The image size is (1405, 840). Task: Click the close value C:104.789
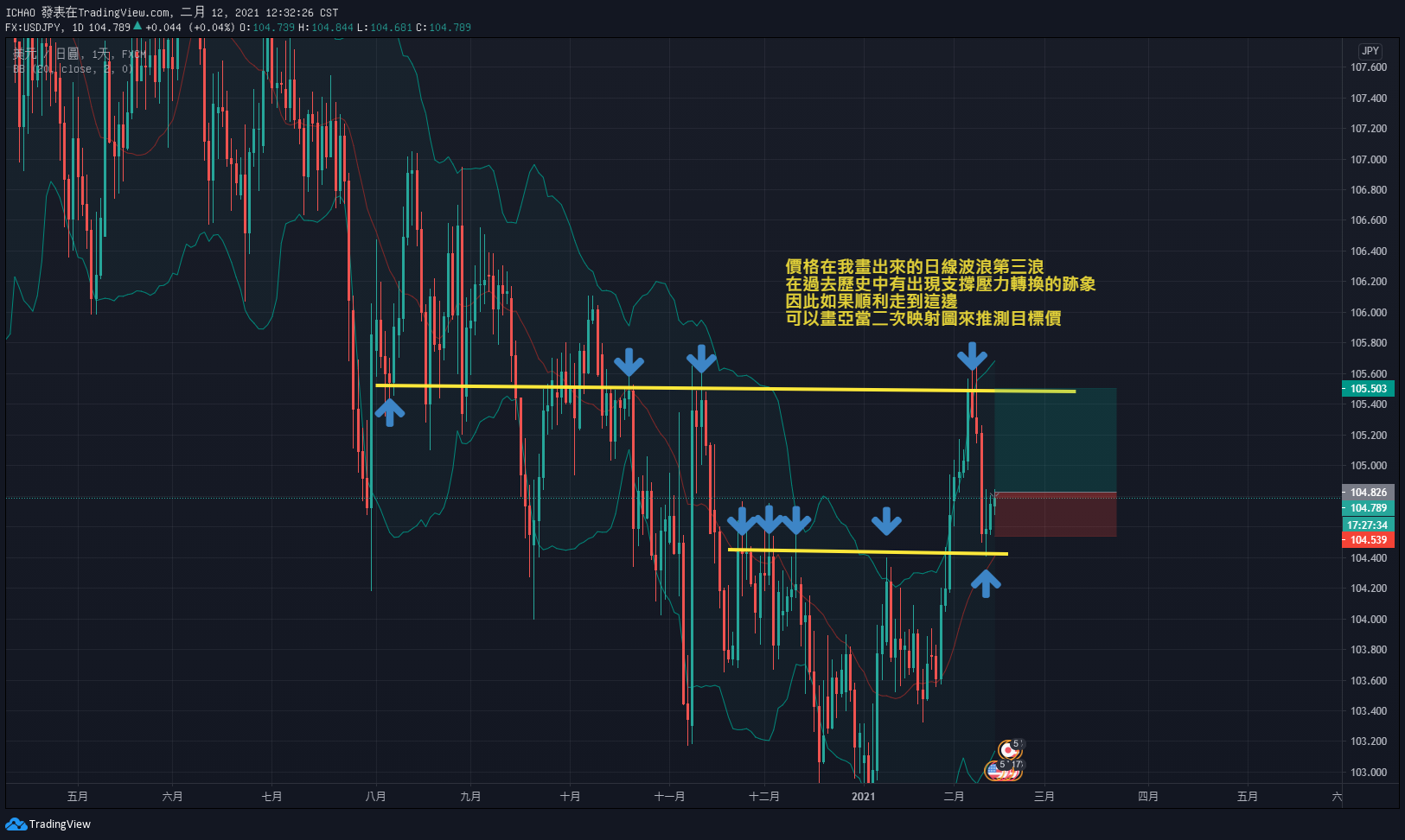pyautogui.click(x=444, y=28)
